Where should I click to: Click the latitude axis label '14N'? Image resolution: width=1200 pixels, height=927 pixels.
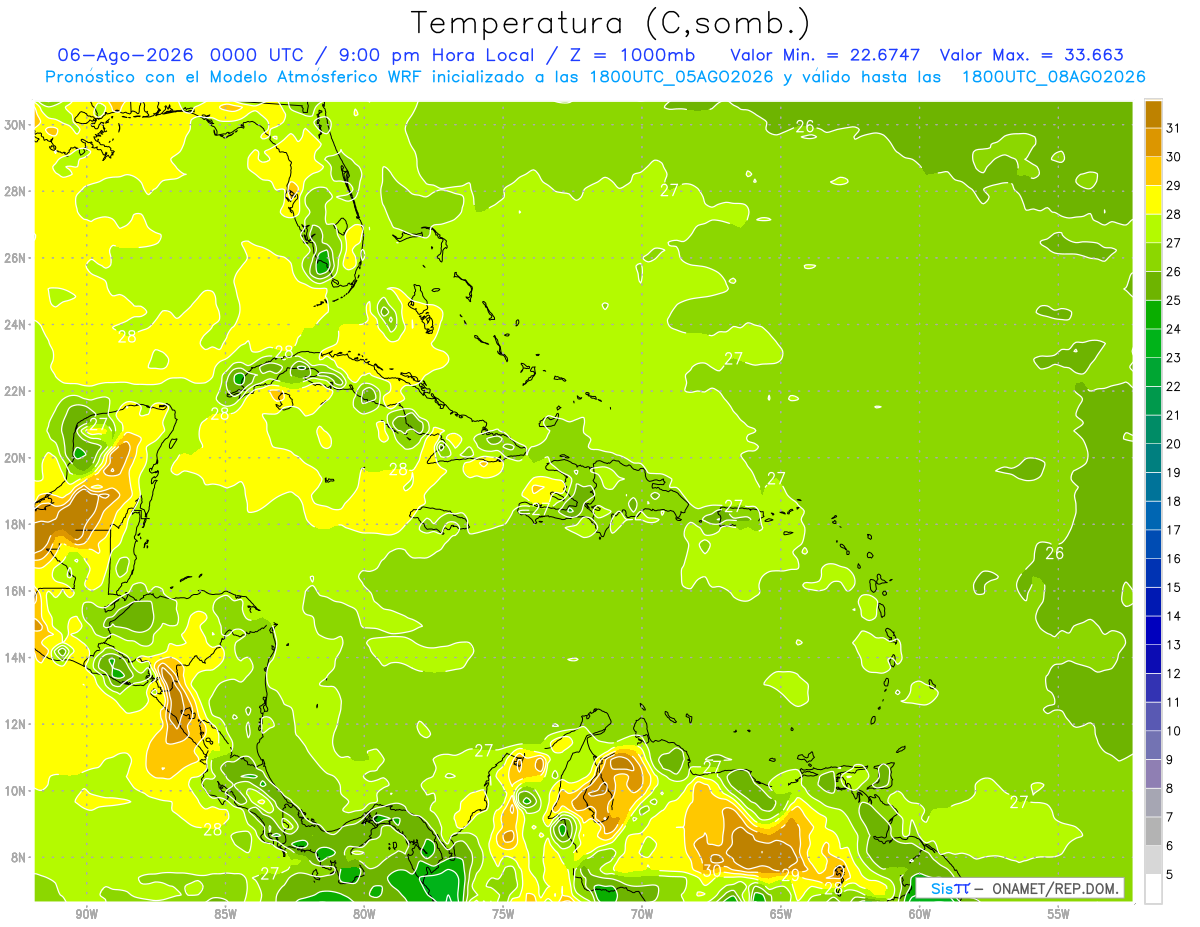point(14,658)
